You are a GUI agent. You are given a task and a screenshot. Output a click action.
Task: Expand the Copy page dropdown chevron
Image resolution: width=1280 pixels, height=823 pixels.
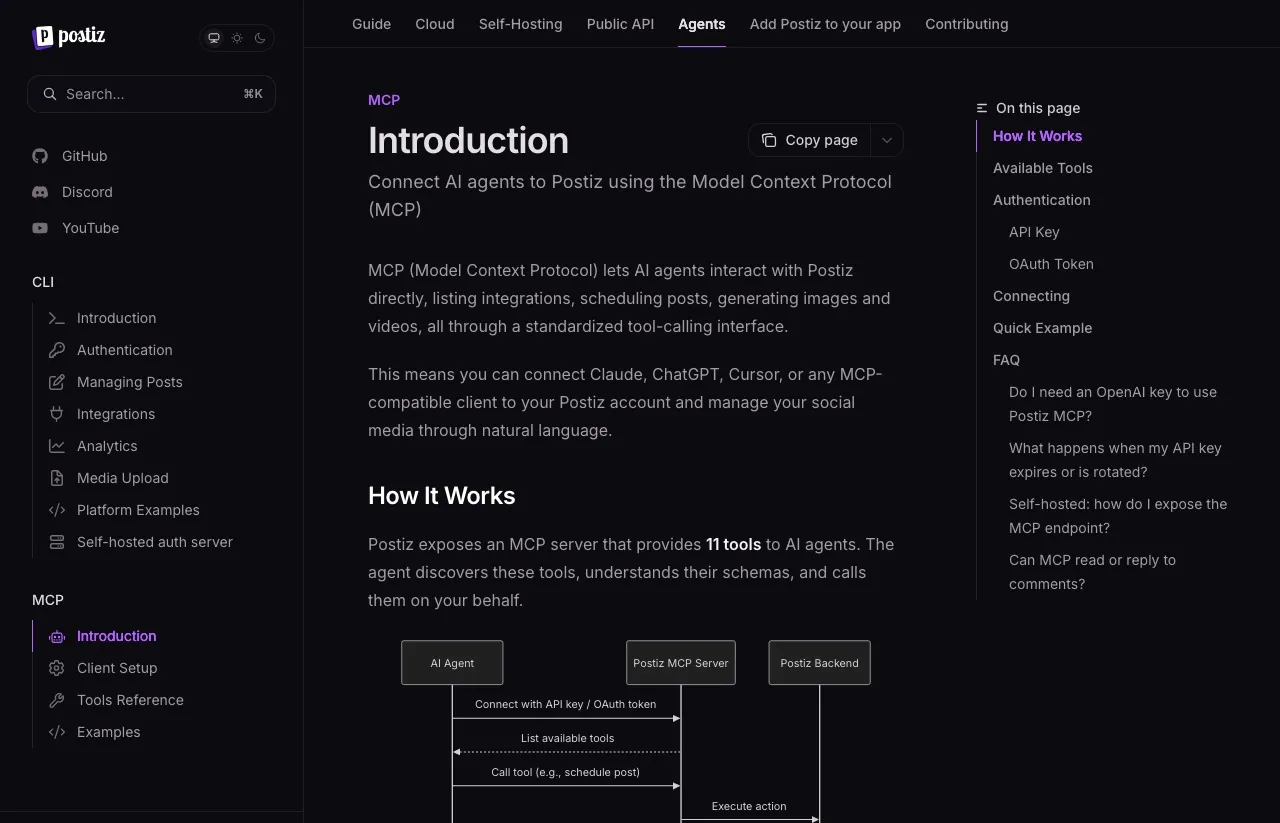887,140
